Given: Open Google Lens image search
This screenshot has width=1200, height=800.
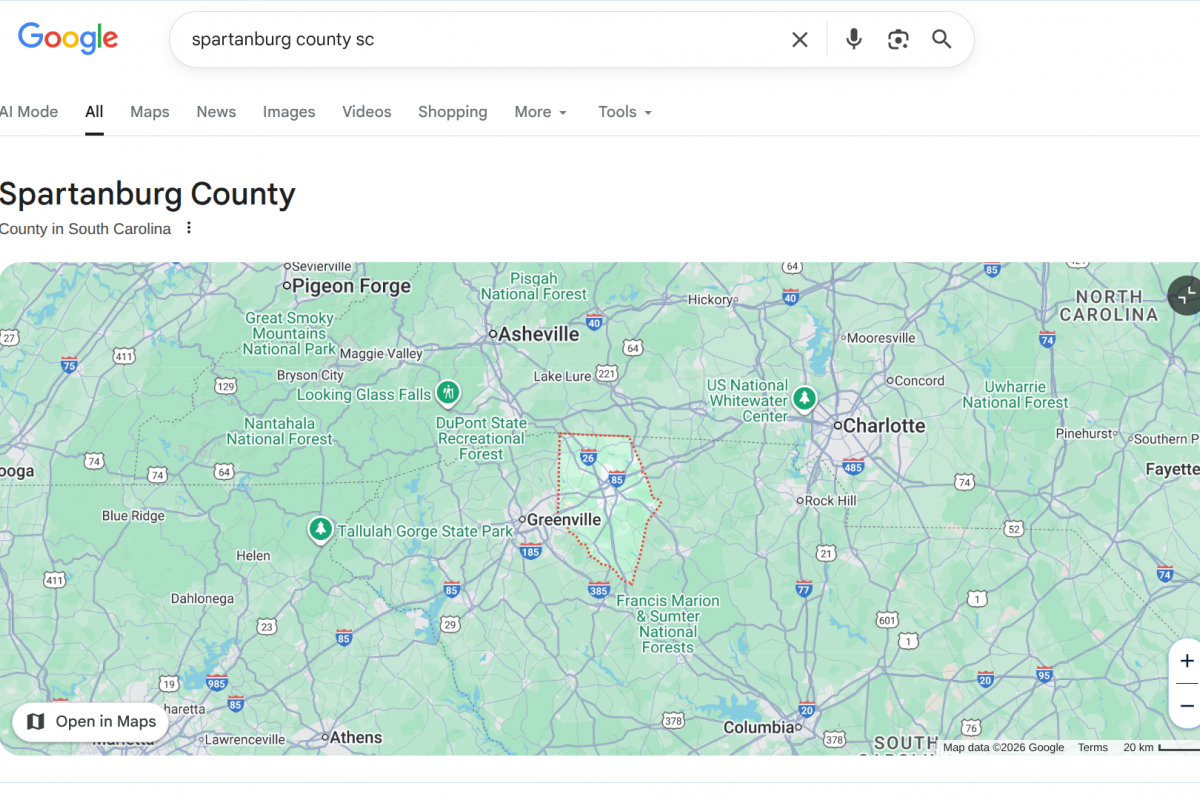Looking at the screenshot, I should [898, 40].
